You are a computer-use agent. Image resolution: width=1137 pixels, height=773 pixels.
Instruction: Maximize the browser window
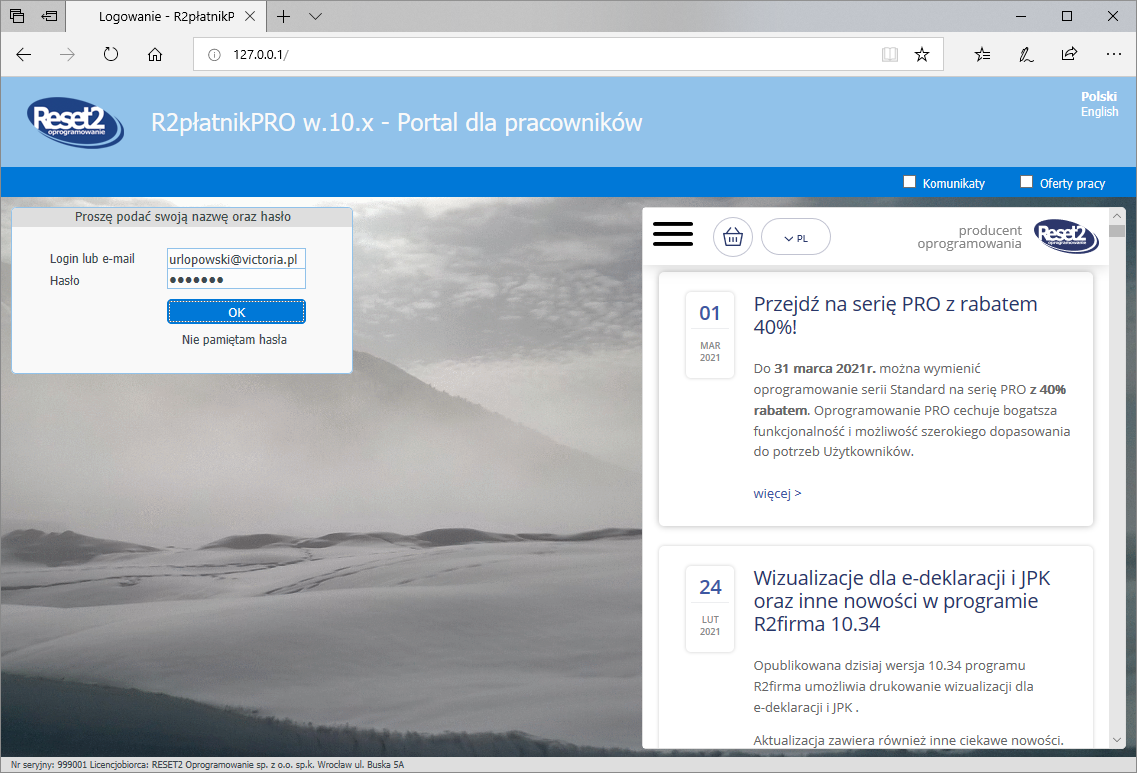tap(1067, 16)
